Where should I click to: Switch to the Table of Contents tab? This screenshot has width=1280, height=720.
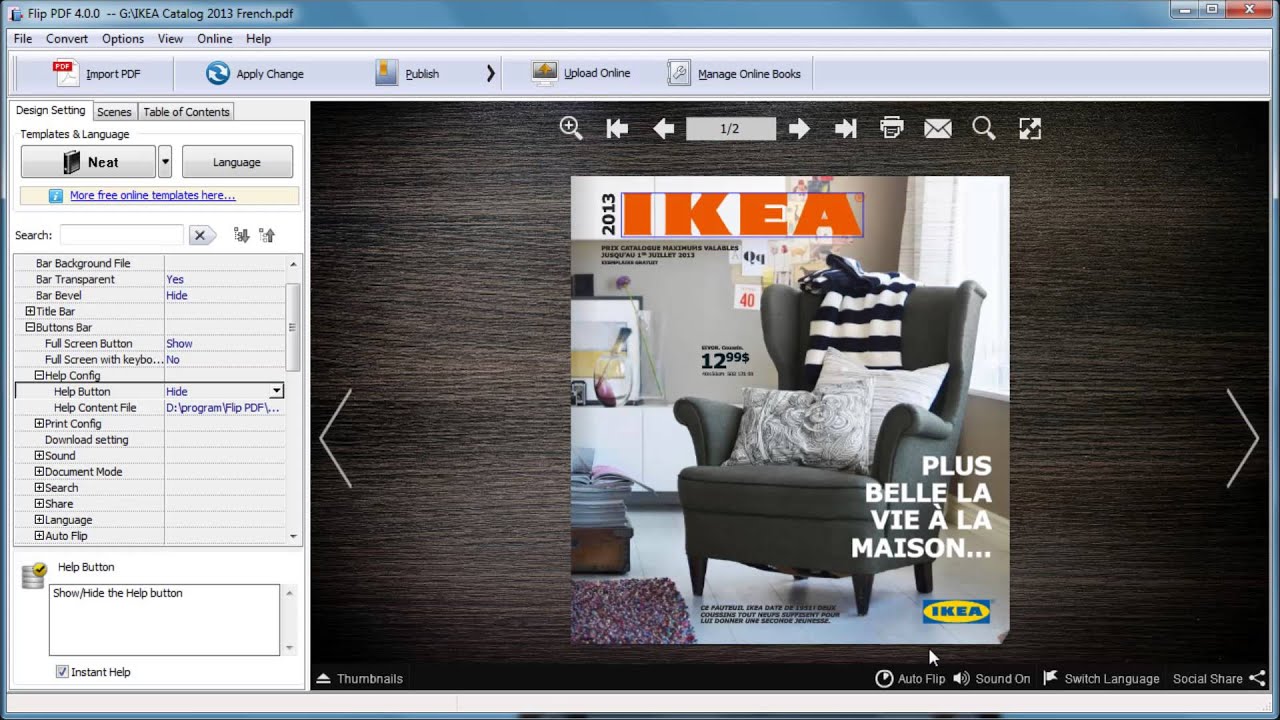tap(186, 112)
